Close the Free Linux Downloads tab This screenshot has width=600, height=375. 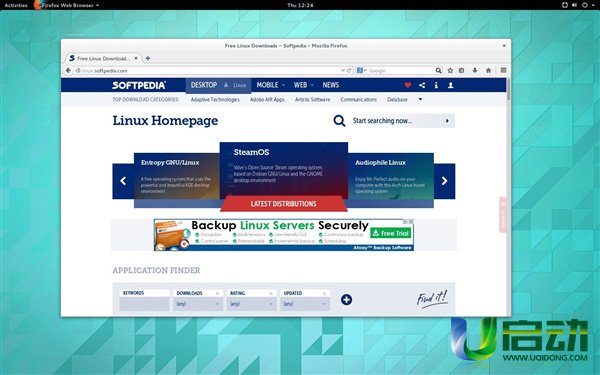click(x=136, y=58)
